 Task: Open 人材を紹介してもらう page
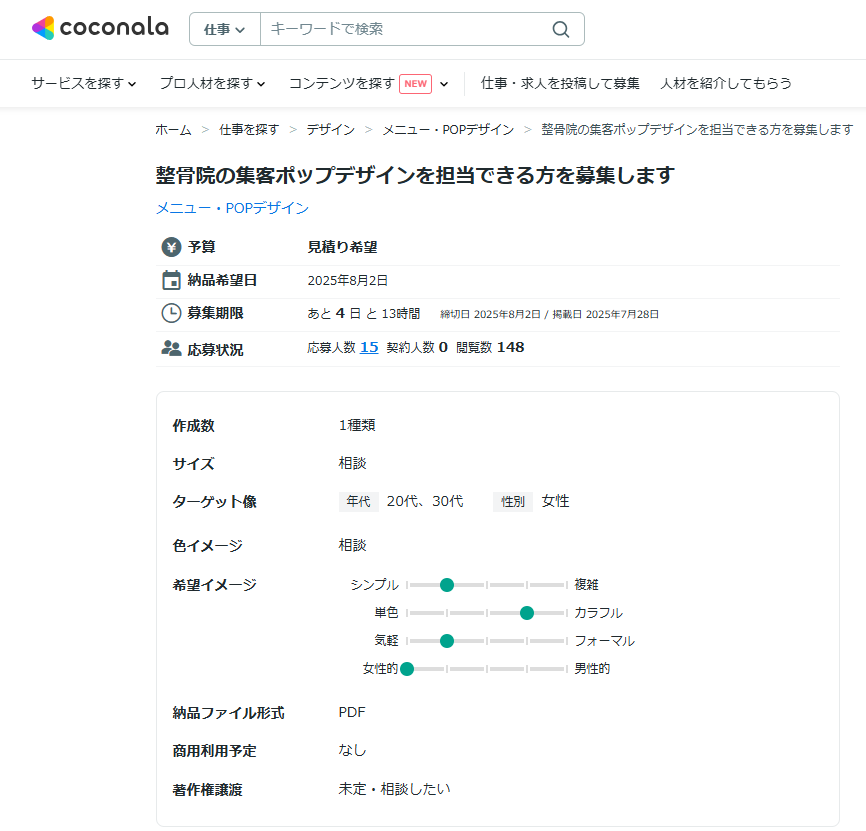coord(726,83)
